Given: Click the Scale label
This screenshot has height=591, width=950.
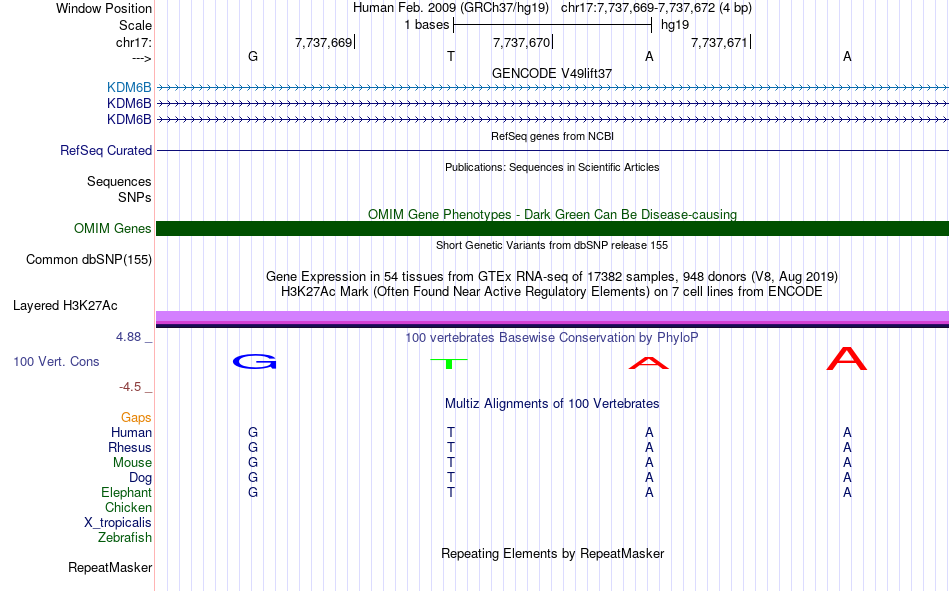Looking at the screenshot, I should [135, 25].
